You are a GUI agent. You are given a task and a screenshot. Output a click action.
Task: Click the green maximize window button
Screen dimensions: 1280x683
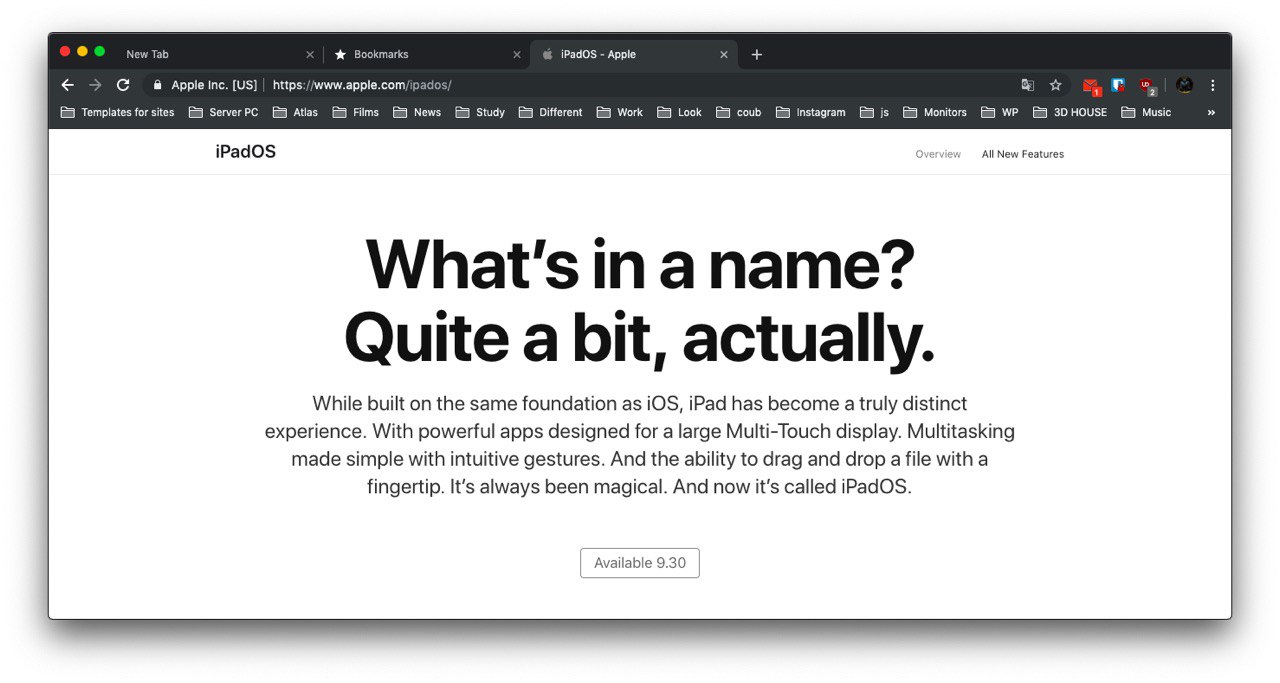click(99, 51)
